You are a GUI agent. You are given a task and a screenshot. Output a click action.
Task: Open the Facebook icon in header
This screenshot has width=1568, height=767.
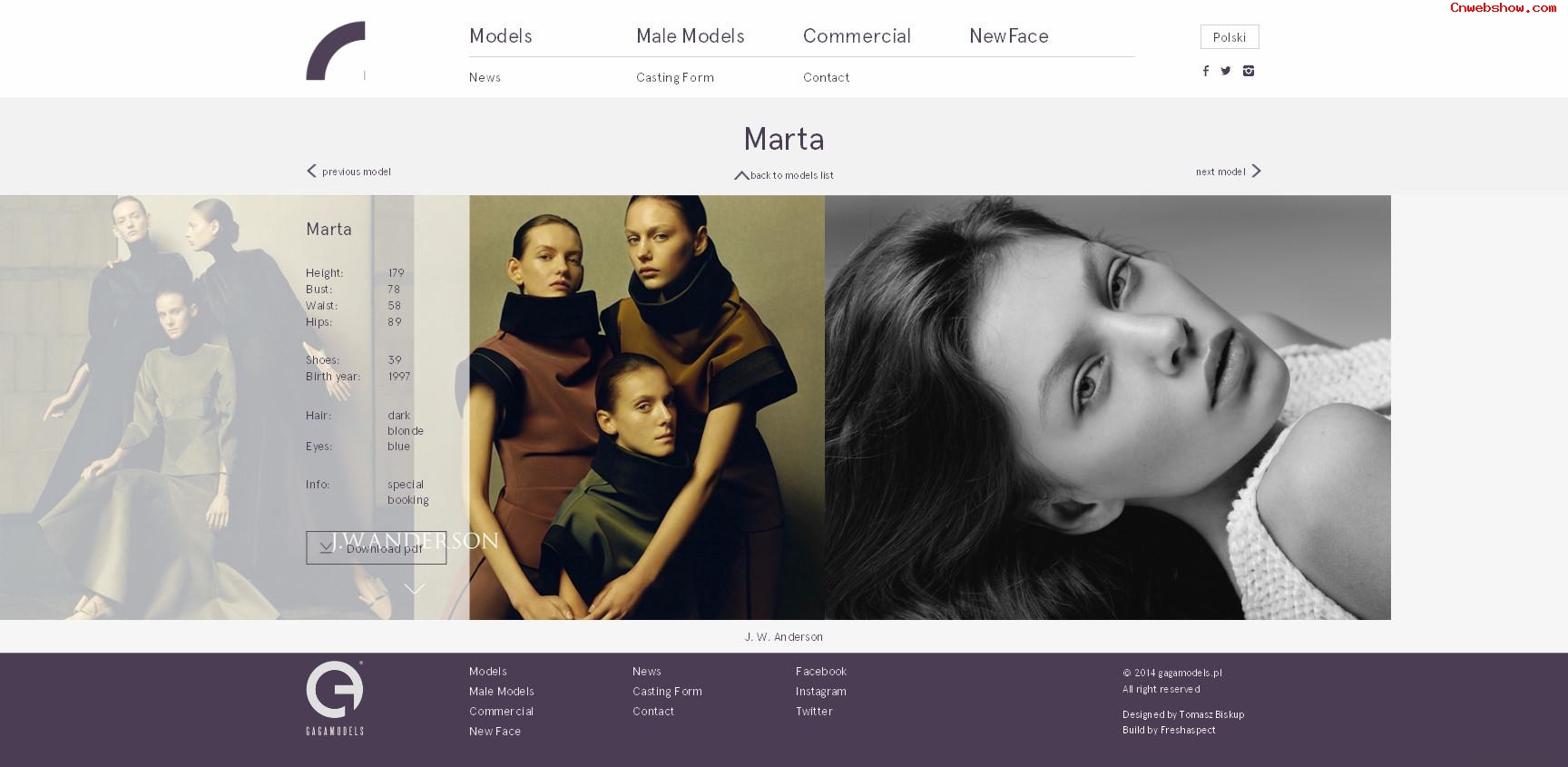[x=1206, y=71]
